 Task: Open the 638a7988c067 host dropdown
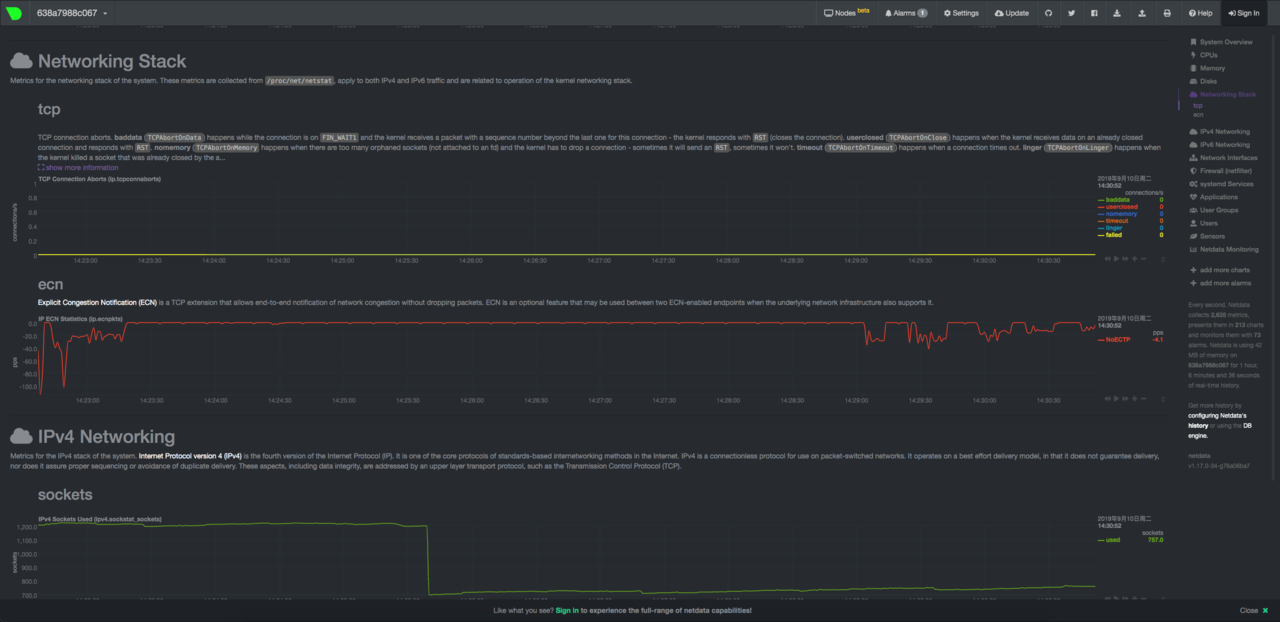[x=72, y=13]
